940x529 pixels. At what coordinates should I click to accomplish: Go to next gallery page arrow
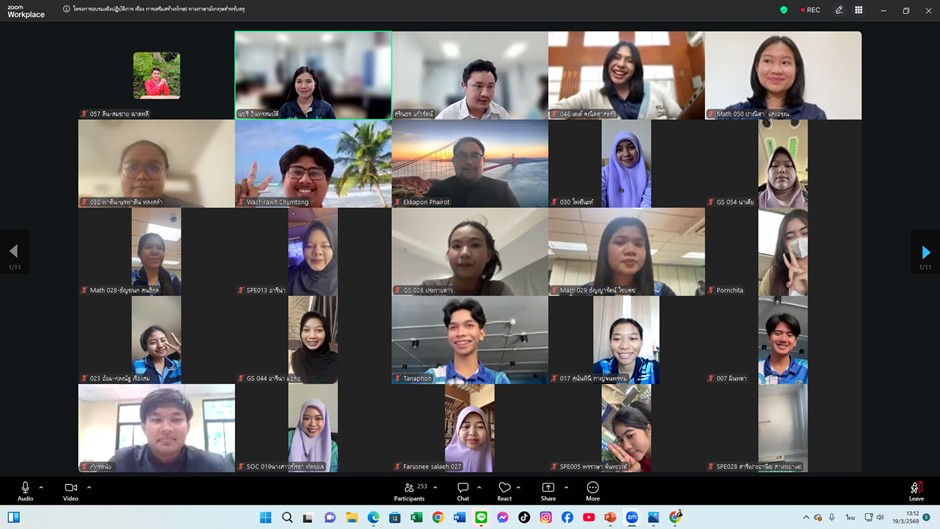point(925,252)
